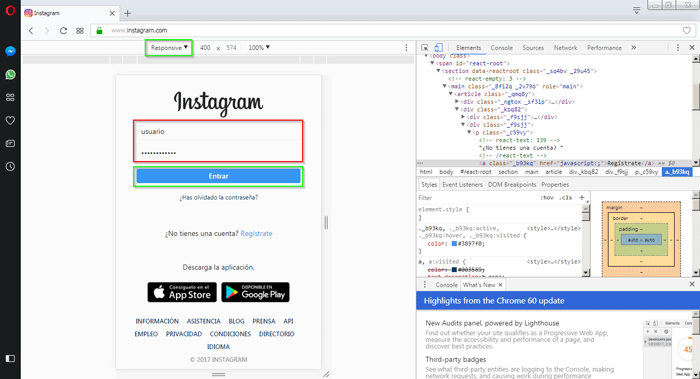Select drawer Console tab
The image size is (700, 379).
tap(446, 285)
